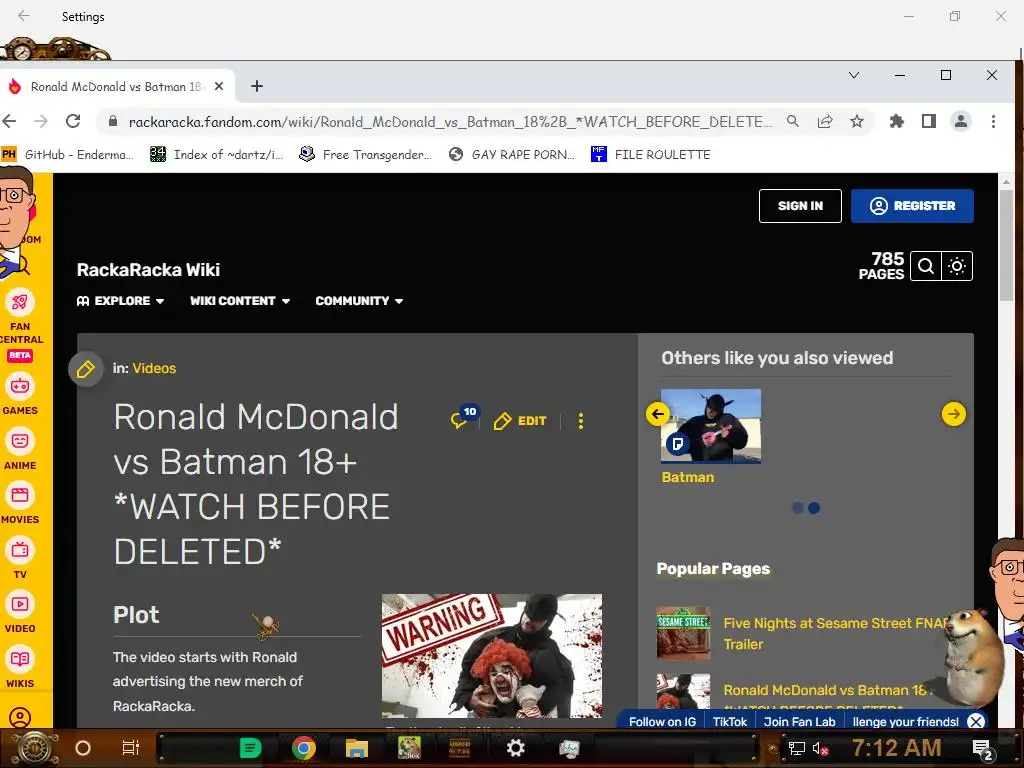Open Anime section in Fandom sidebar
The image size is (1024, 768).
pos(20,450)
